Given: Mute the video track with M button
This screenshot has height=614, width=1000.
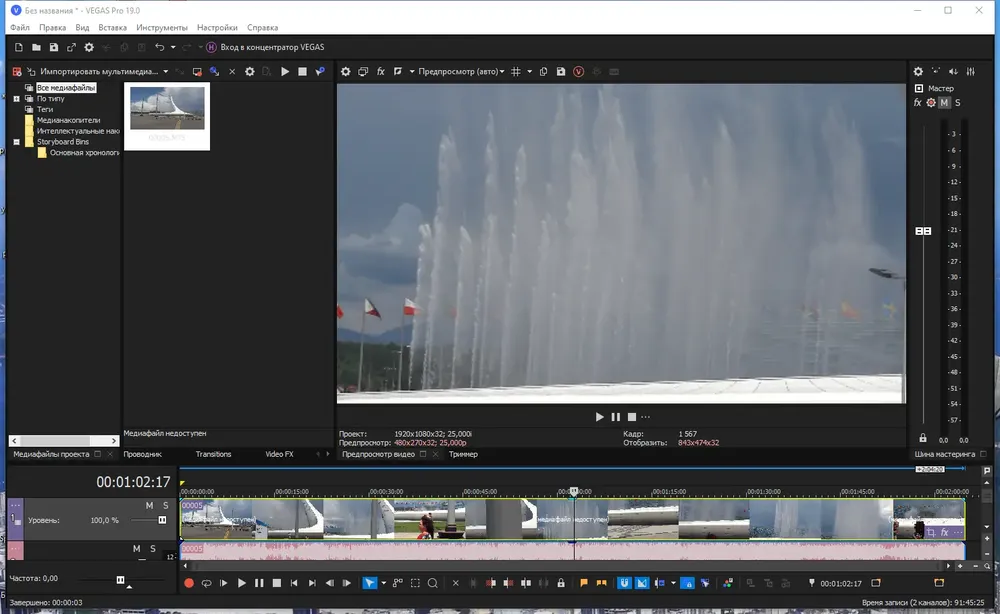Looking at the screenshot, I should coord(149,505).
